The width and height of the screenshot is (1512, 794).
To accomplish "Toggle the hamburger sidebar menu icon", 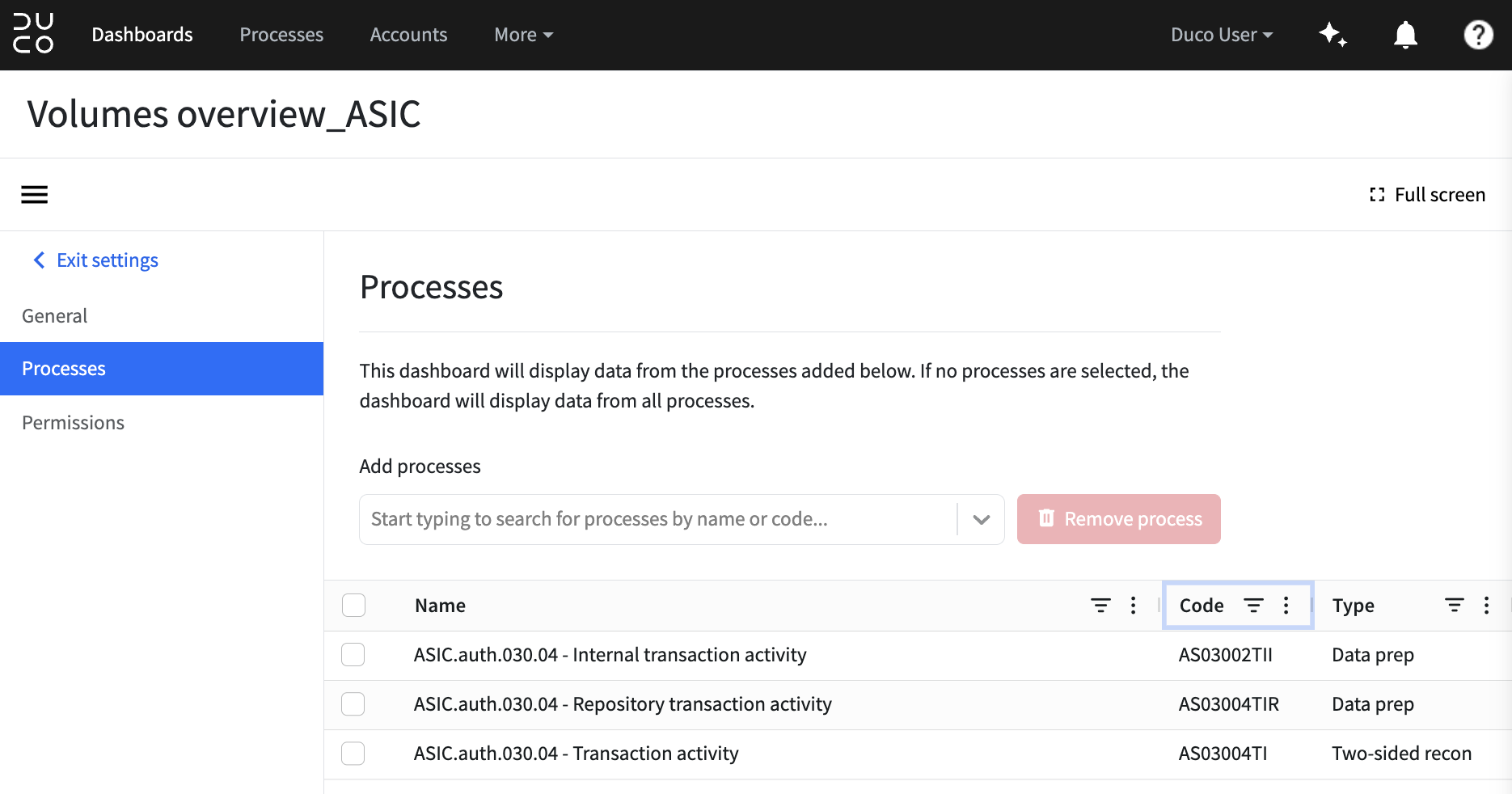I will [34, 195].
